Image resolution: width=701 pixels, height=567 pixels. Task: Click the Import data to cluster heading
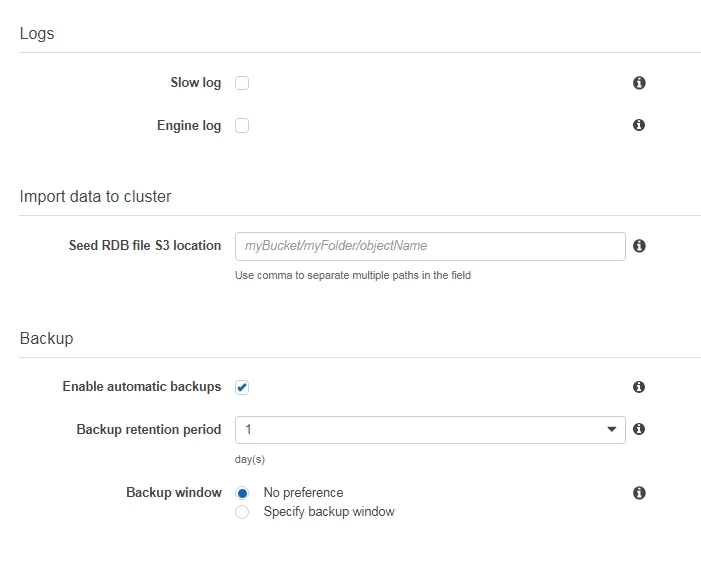point(95,197)
